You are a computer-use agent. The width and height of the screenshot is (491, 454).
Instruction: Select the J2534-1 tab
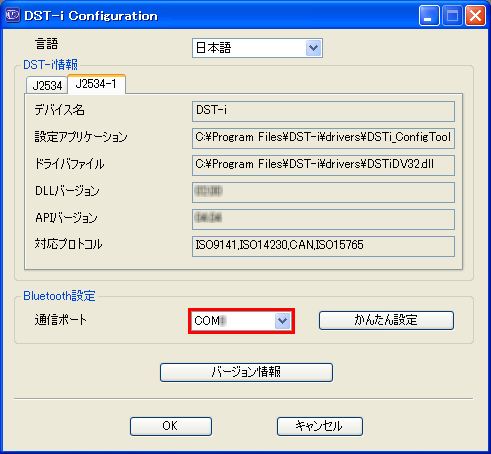point(96,84)
